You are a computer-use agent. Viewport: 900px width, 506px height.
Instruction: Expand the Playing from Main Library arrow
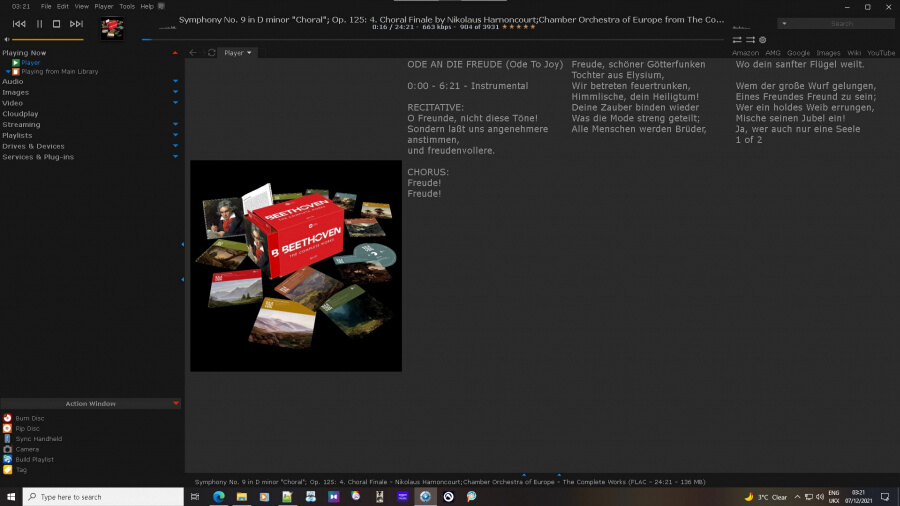click(x=8, y=72)
